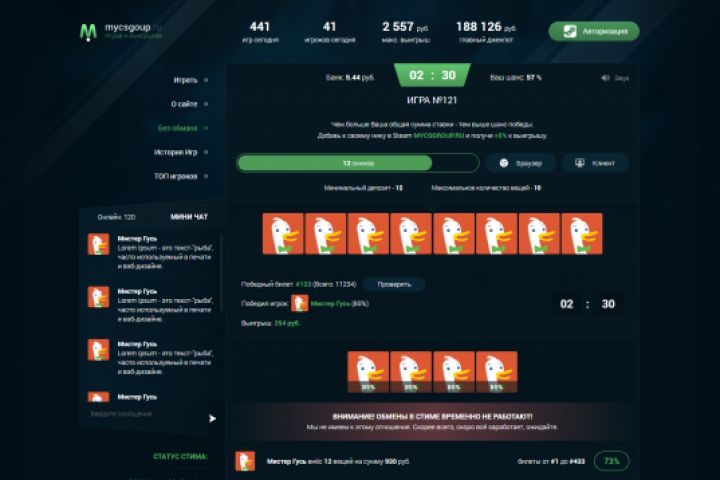Click the 188 126 руб. jackpot stat
This screenshot has width=720, height=480.
pyautogui.click(x=486, y=31)
